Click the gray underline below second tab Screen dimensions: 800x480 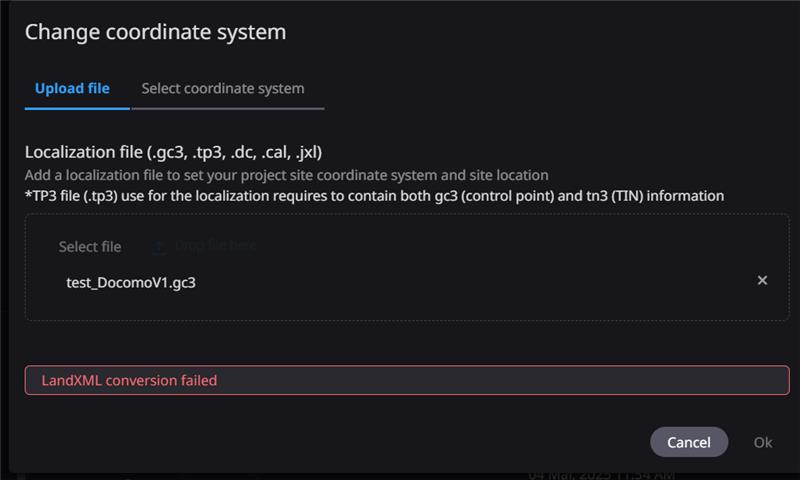[x=228, y=108]
